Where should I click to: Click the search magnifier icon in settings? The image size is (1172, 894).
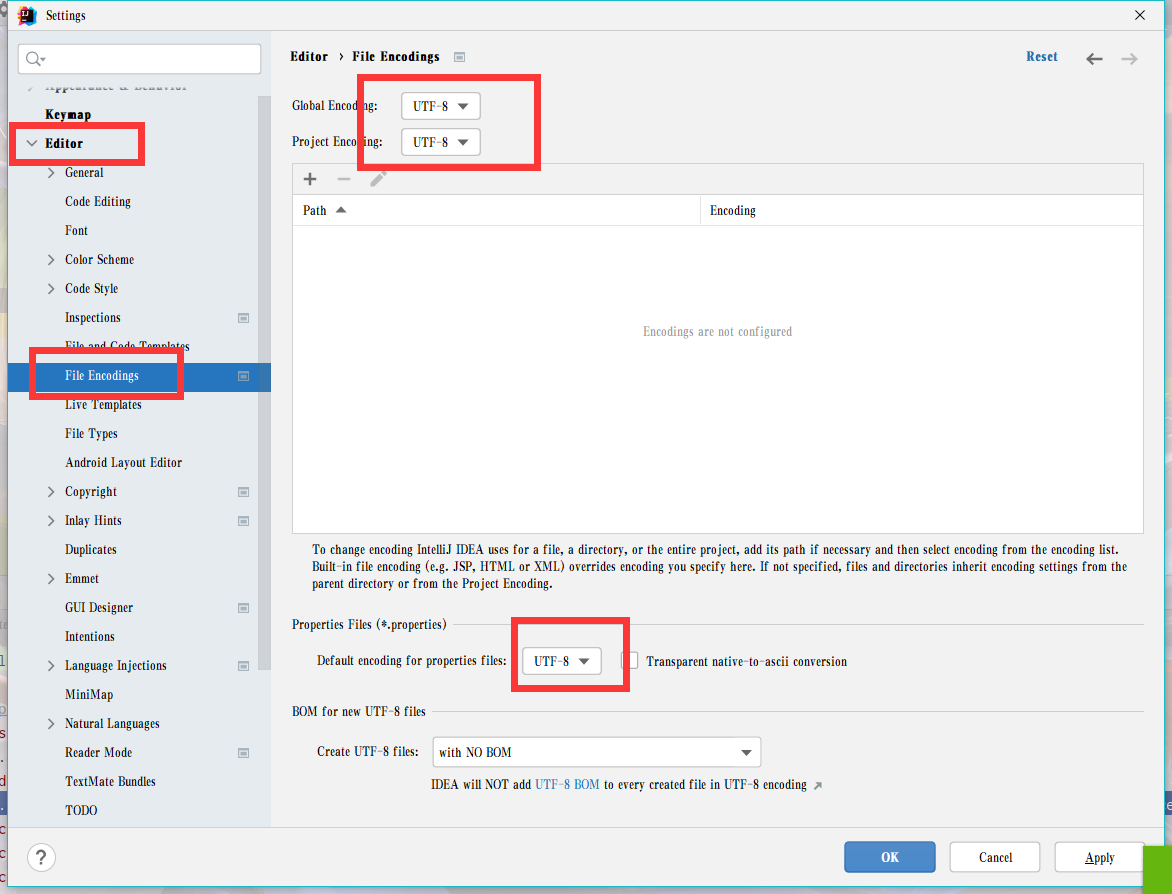(x=35, y=59)
